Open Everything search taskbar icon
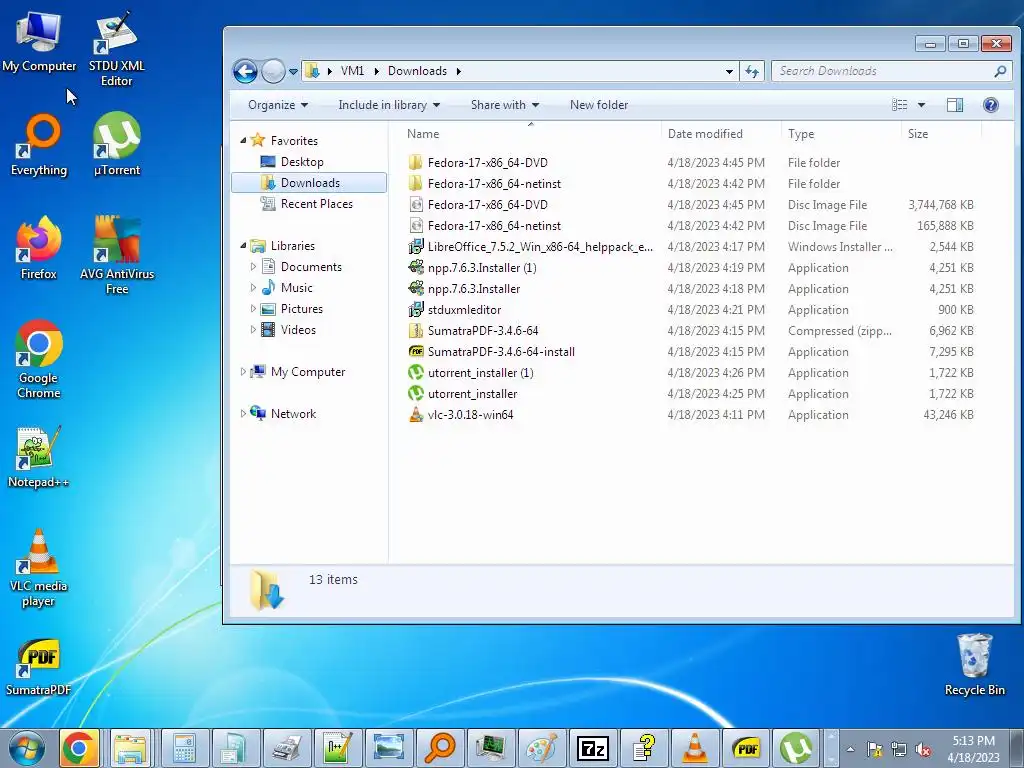1024x768 pixels. (x=440, y=748)
